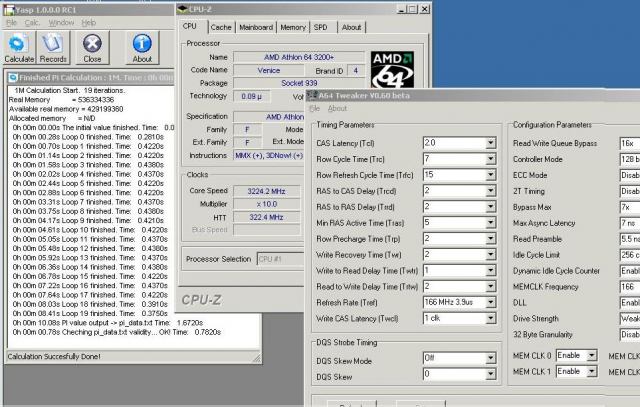Switch to the SPD tab in CPU-Z
This screenshot has width=640, height=407.
320,27
